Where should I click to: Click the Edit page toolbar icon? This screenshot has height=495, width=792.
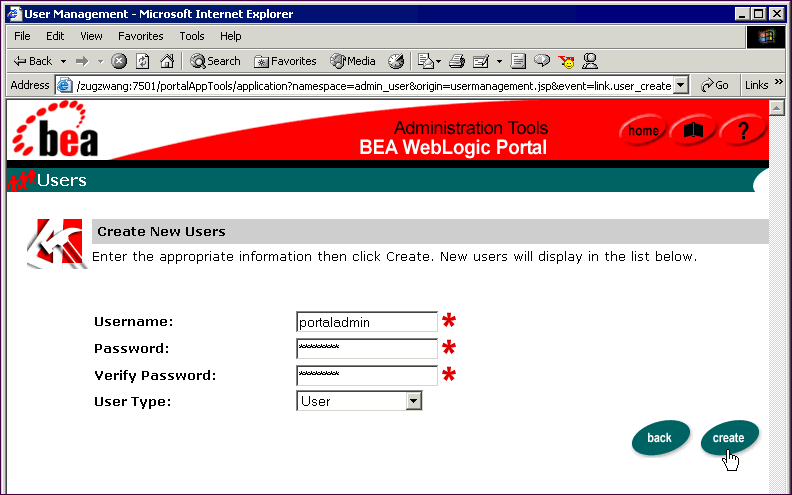coord(481,61)
